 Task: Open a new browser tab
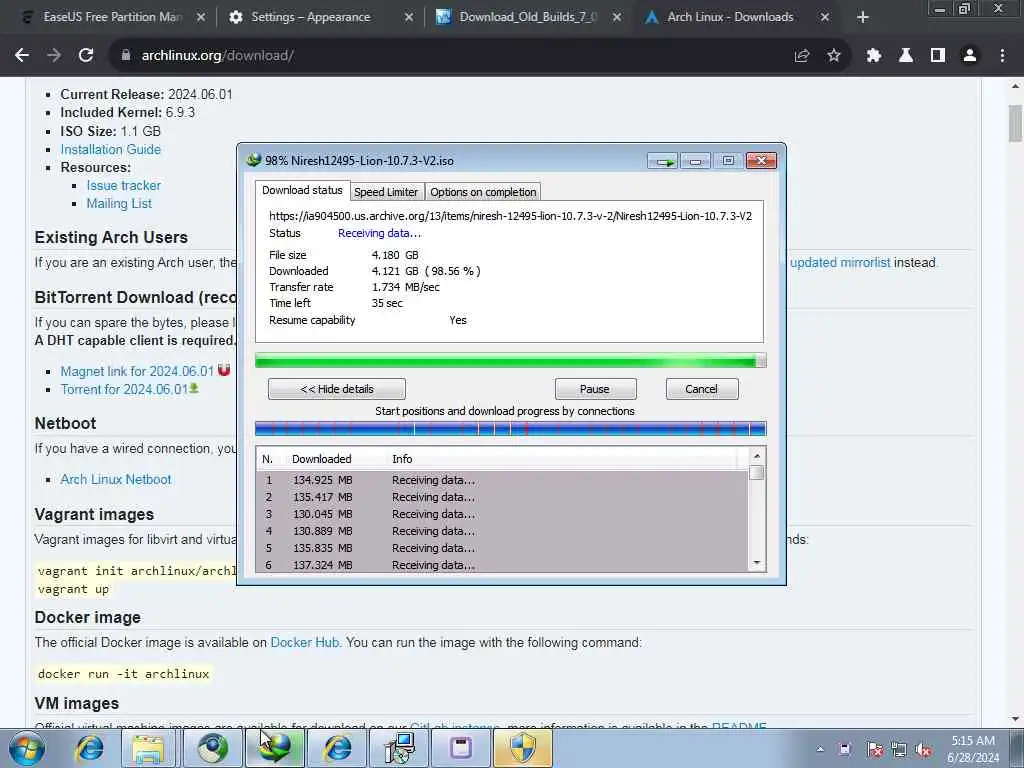pyautogui.click(x=863, y=17)
